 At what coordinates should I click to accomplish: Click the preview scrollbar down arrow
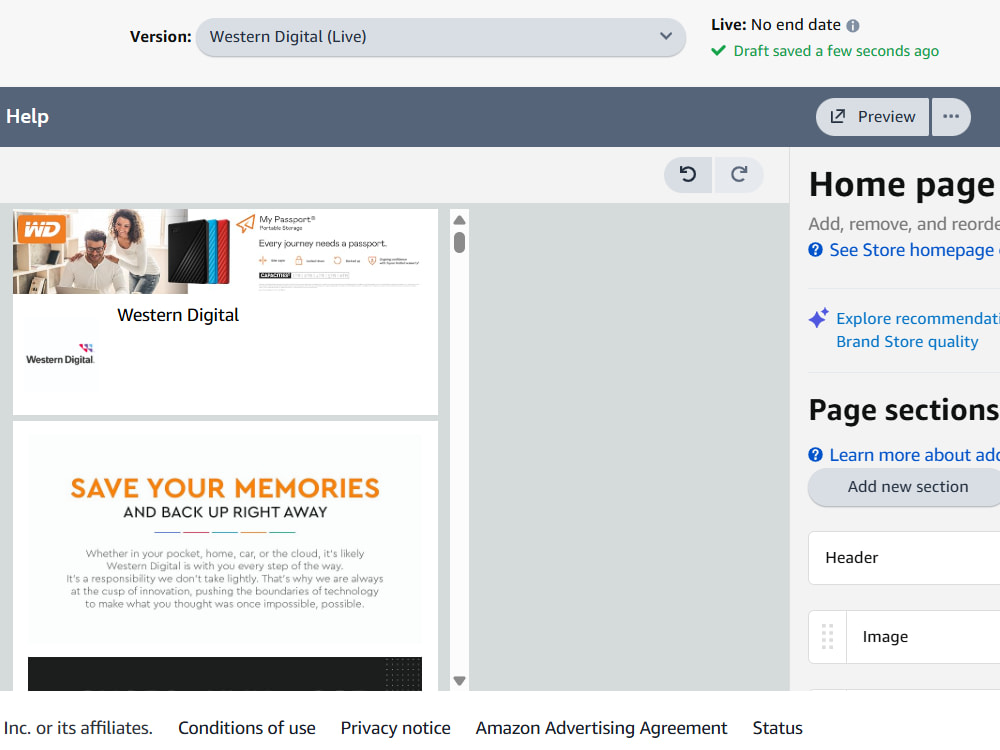coord(459,680)
